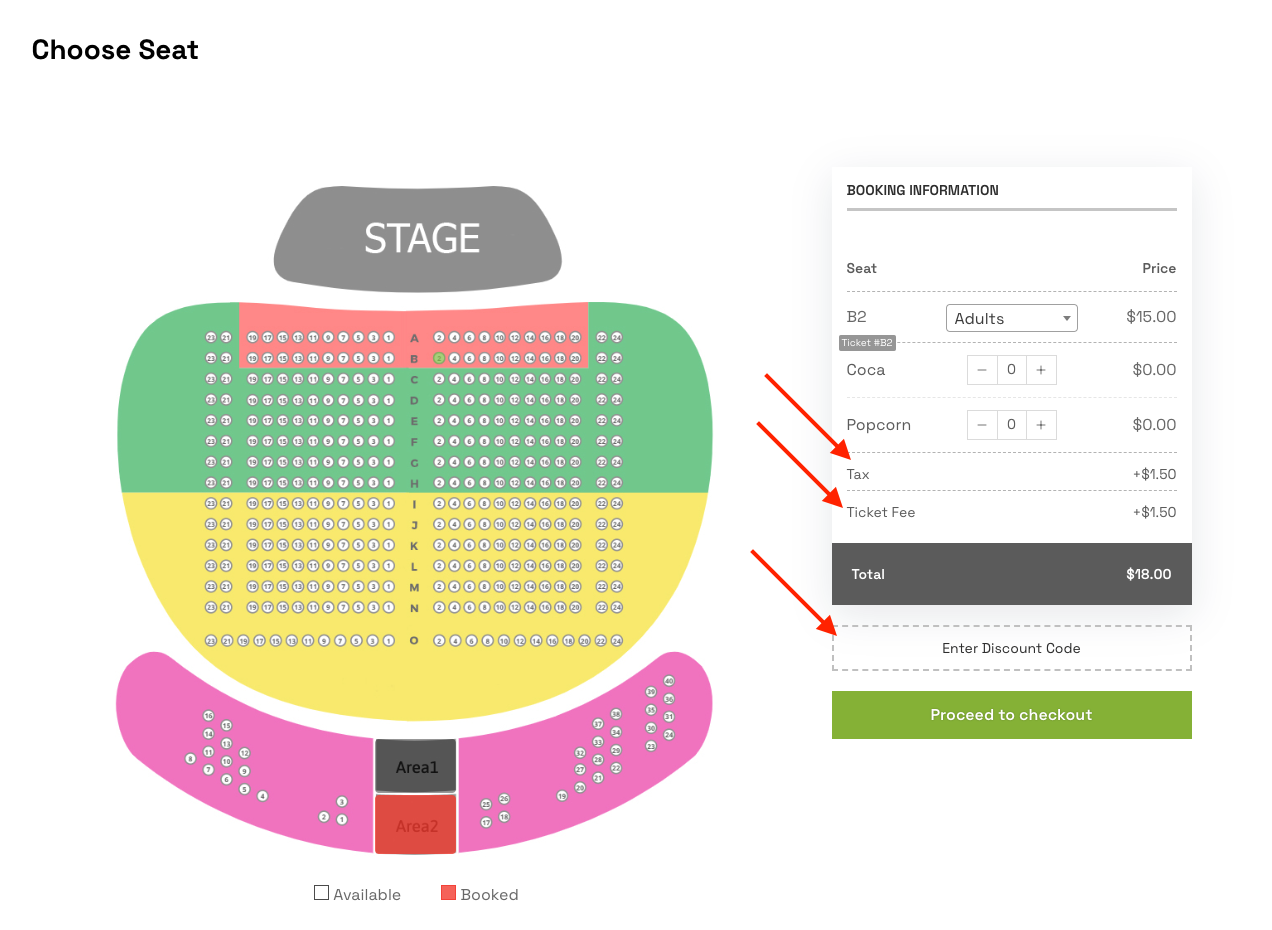Pick pink balcony seat 19
Image resolution: width=1272 pixels, height=930 pixels.
click(x=562, y=796)
